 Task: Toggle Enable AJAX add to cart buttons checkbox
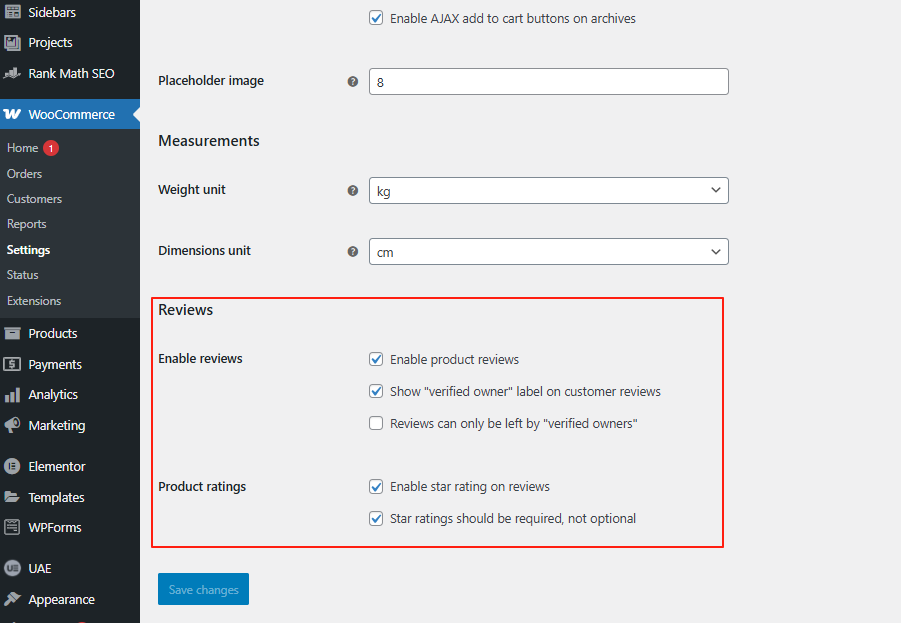point(376,18)
